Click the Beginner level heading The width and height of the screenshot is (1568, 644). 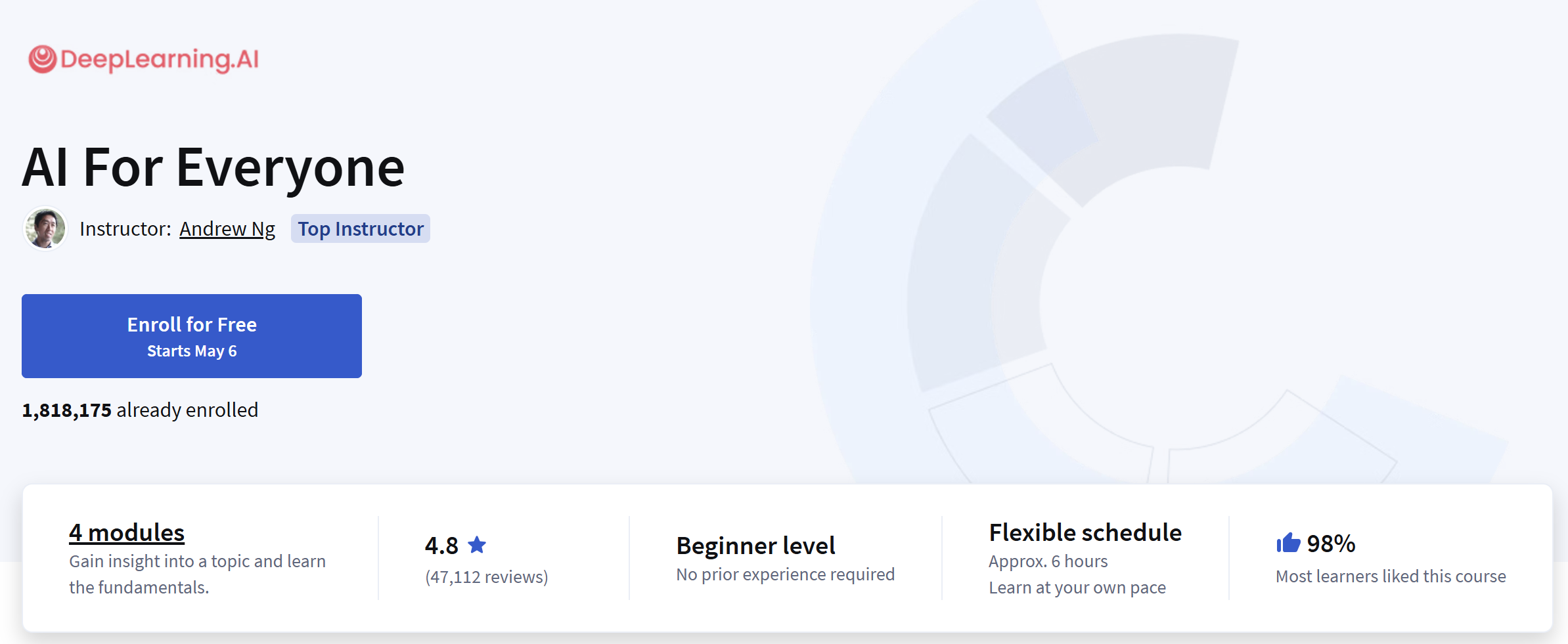[755, 545]
